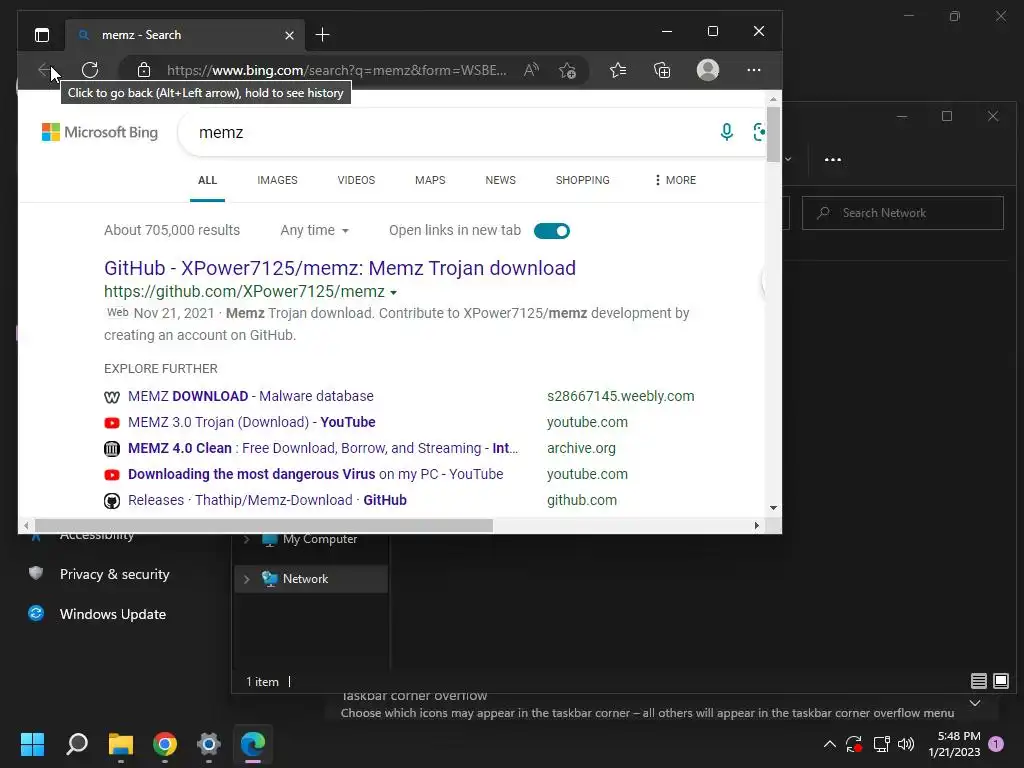Switch File Explorer to large icons view
The height and width of the screenshot is (768, 1024).
click(x=1000, y=681)
